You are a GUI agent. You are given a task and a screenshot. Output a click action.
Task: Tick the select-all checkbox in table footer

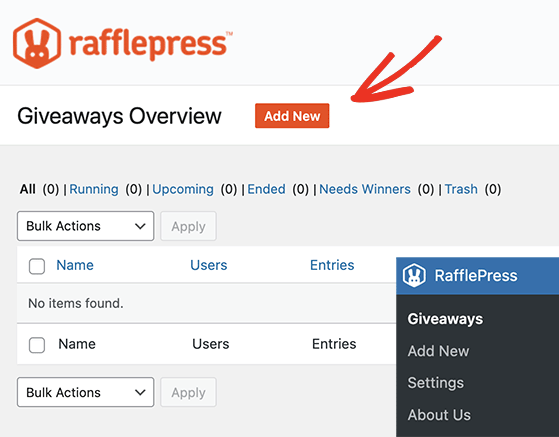pyautogui.click(x=37, y=345)
